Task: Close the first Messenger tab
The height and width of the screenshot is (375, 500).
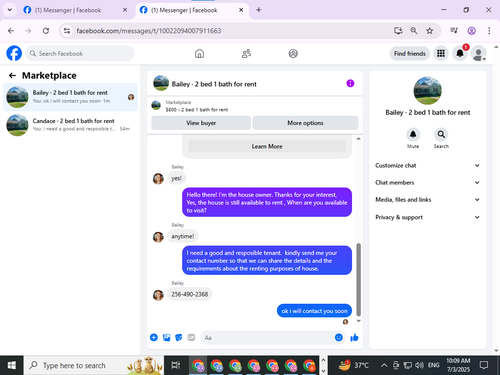Action: 125,10
